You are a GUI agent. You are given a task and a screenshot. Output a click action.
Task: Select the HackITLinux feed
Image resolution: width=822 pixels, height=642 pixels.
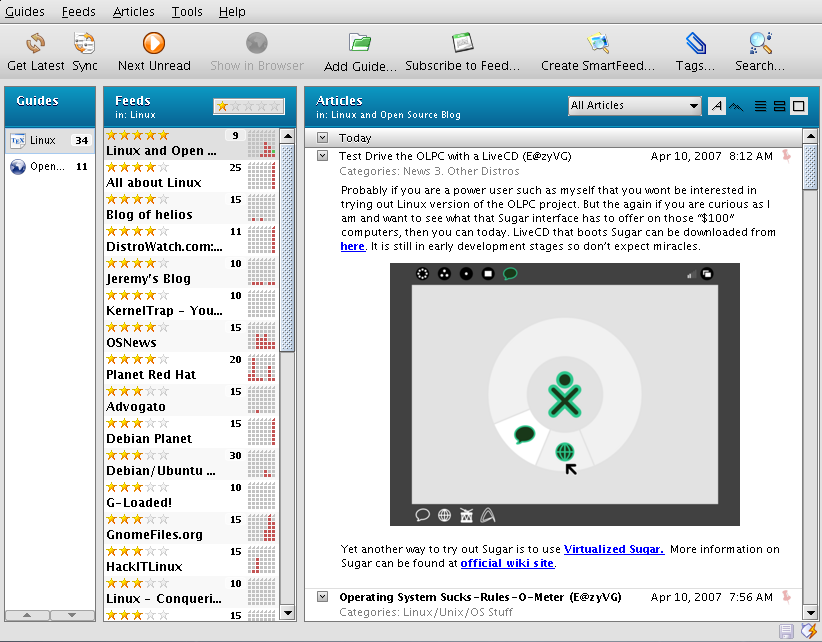point(191,559)
